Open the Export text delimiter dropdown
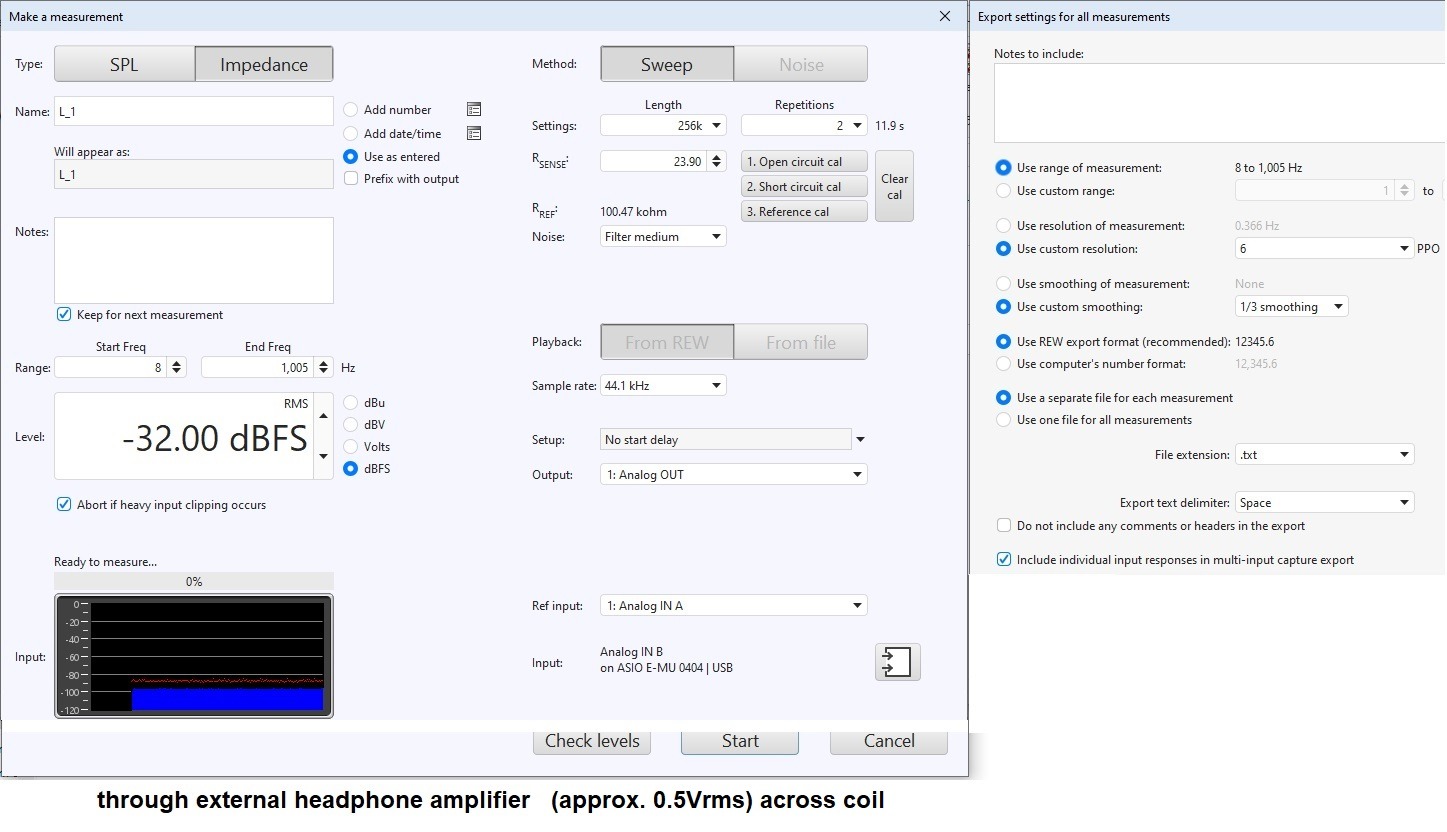 pyautogui.click(x=1325, y=503)
